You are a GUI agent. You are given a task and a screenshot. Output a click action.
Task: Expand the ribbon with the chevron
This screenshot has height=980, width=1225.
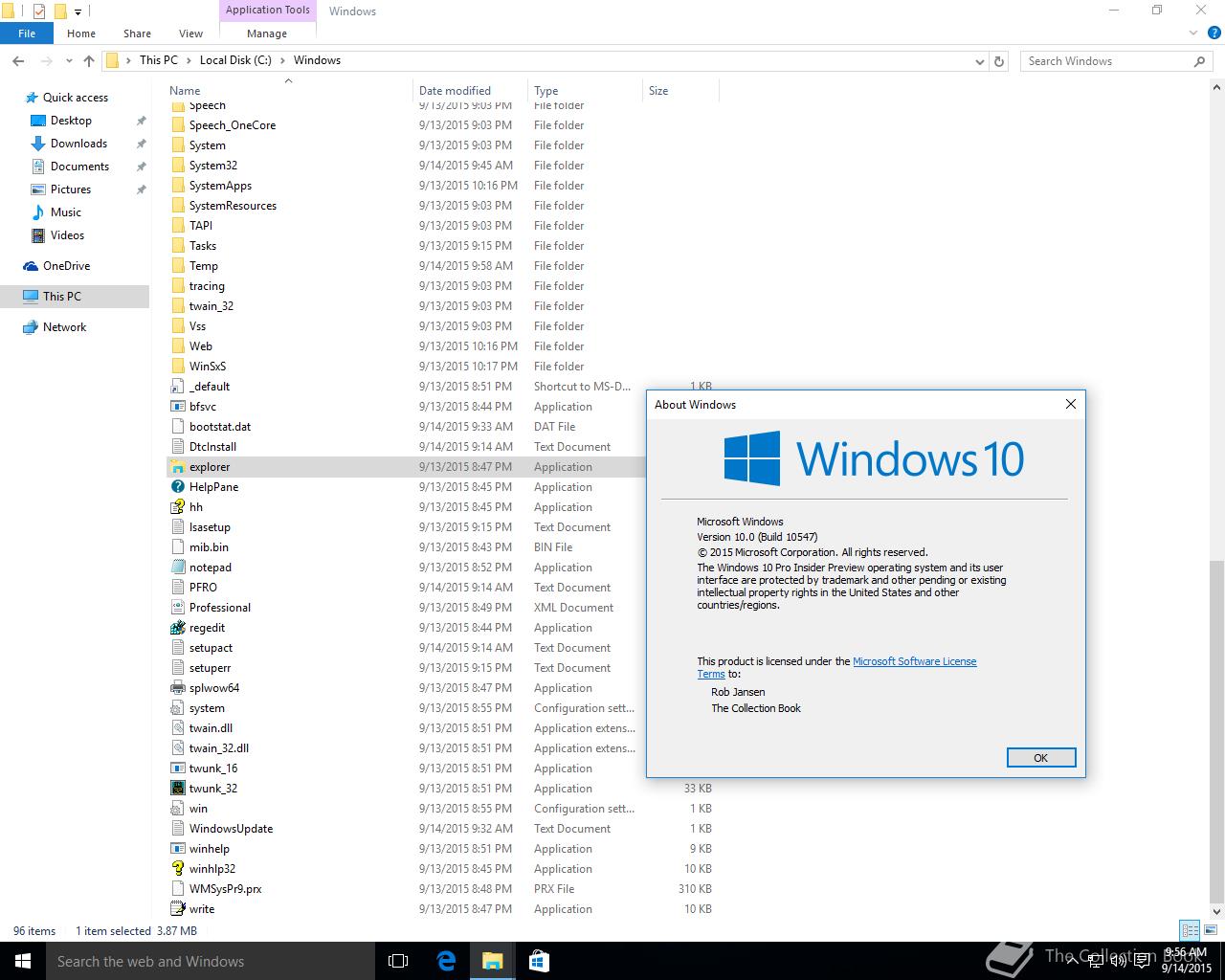pos(1193,33)
